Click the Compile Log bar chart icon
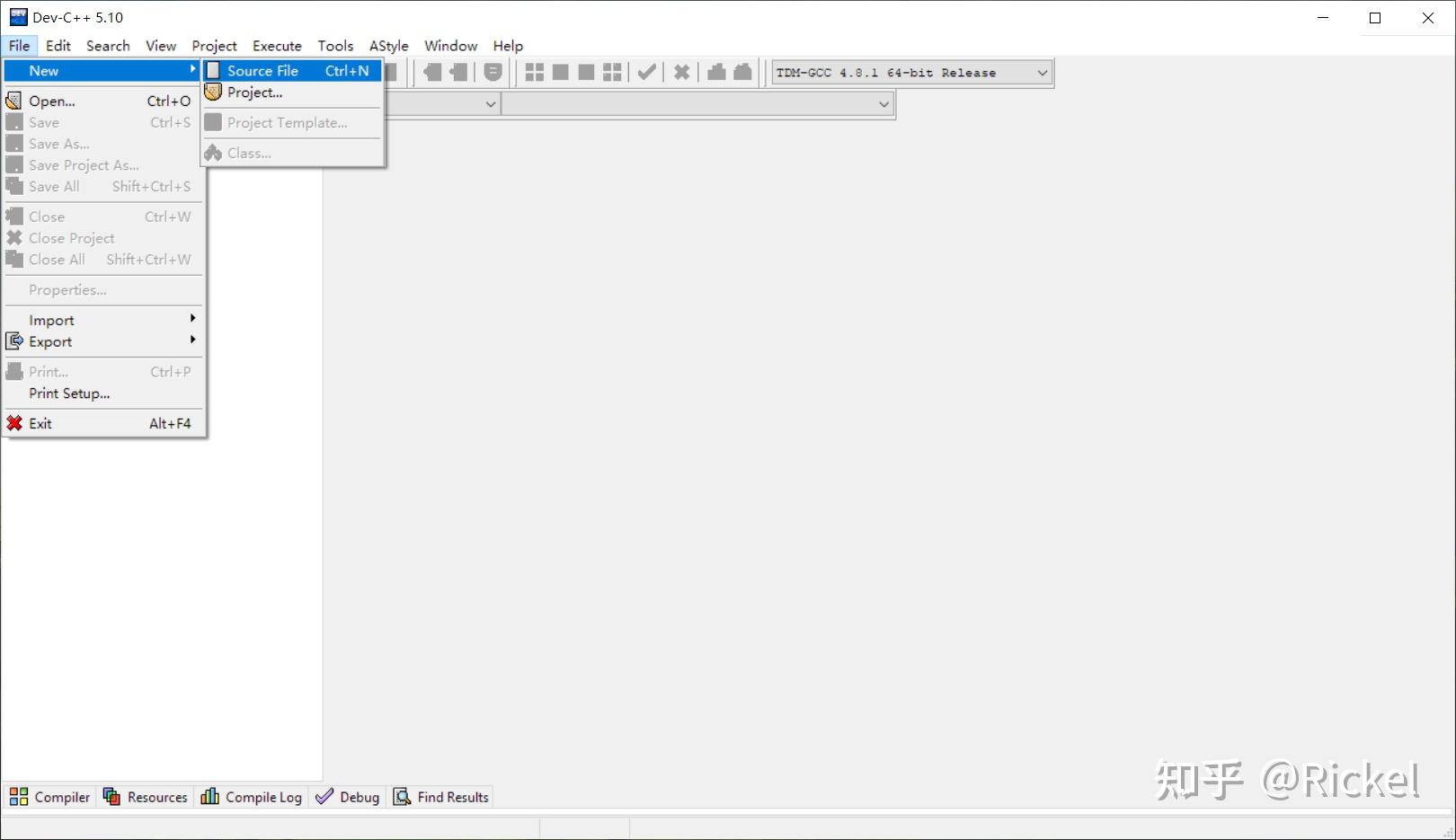1456x840 pixels. coord(209,797)
